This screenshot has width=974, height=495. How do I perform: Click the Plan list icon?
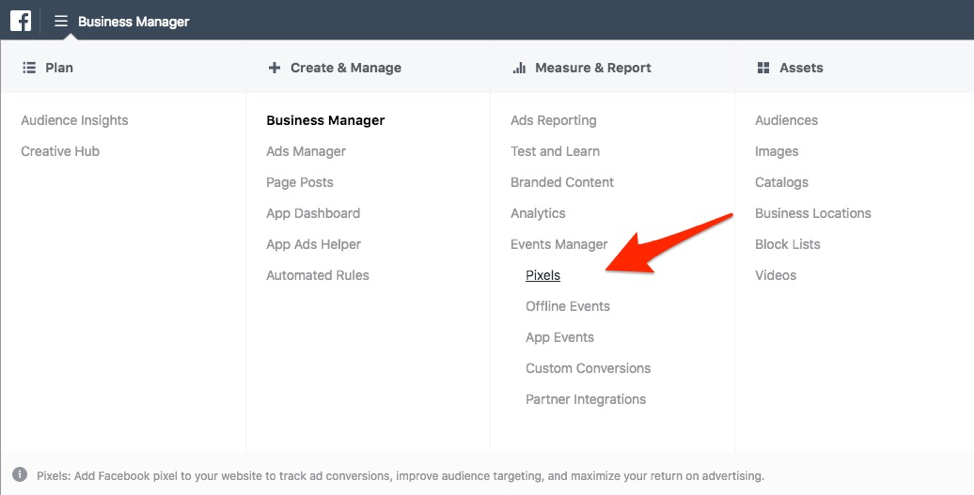coord(29,68)
